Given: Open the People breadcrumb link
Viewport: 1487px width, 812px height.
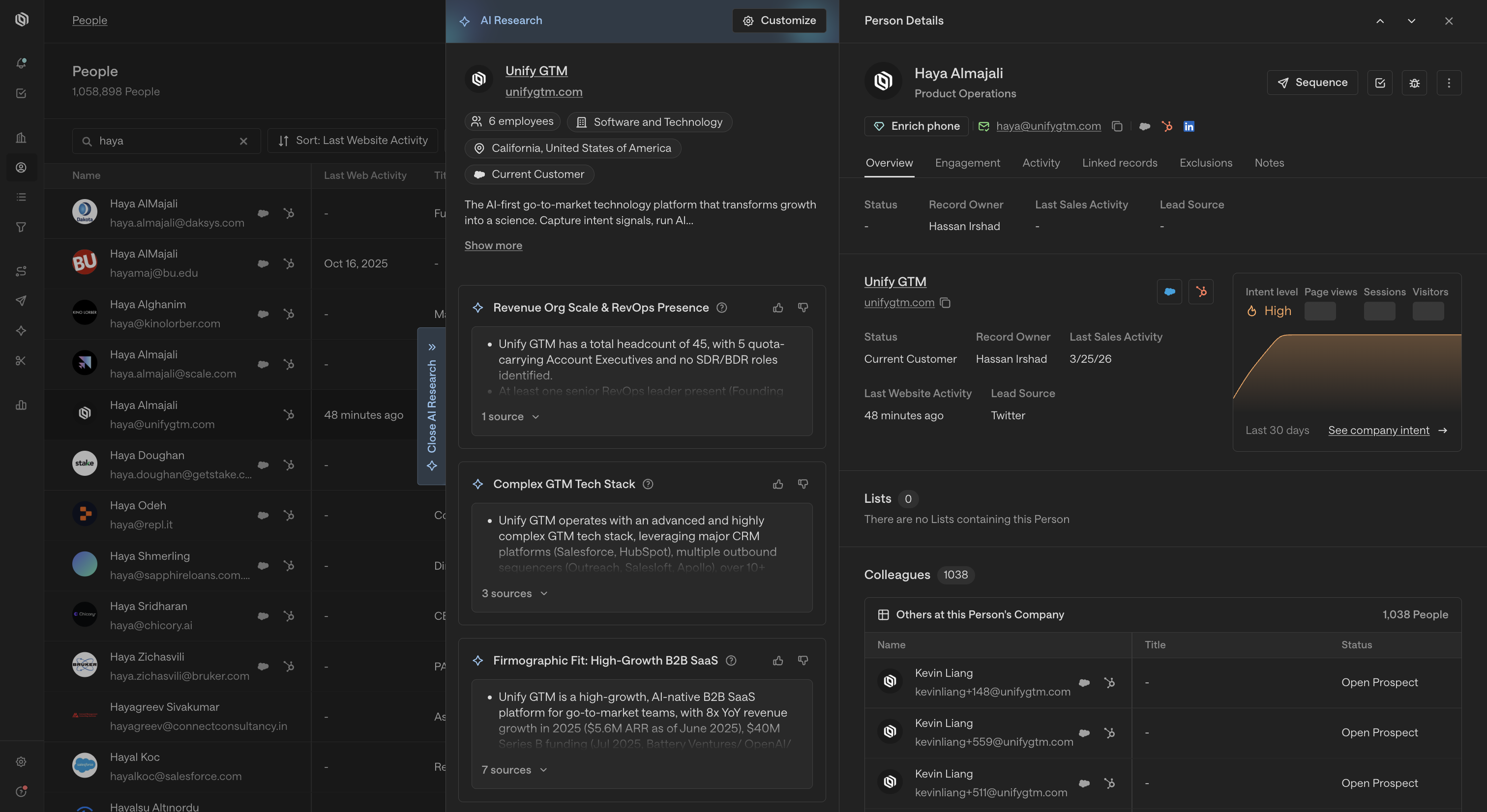Looking at the screenshot, I should [x=89, y=20].
